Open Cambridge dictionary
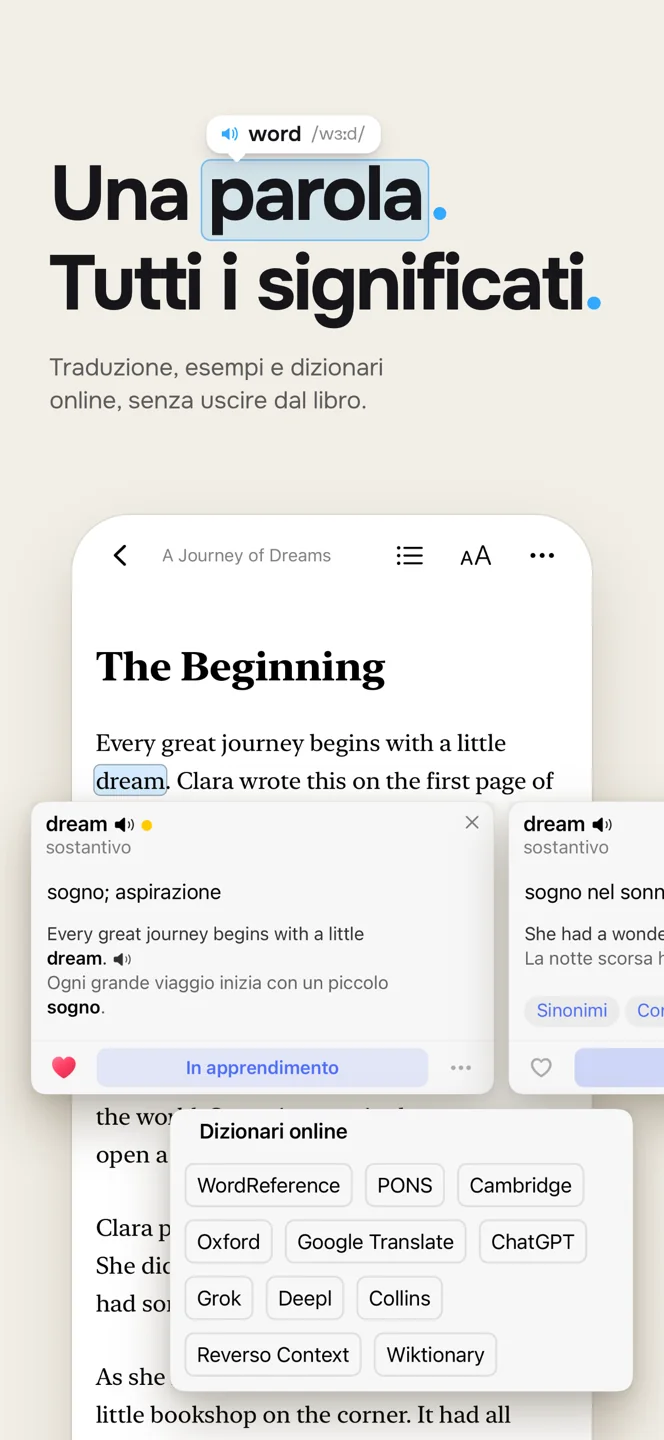 click(x=520, y=1185)
